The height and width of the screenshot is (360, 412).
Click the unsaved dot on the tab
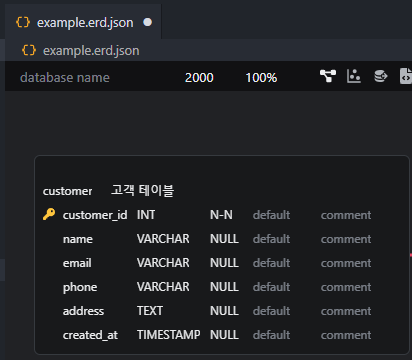pos(147,22)
